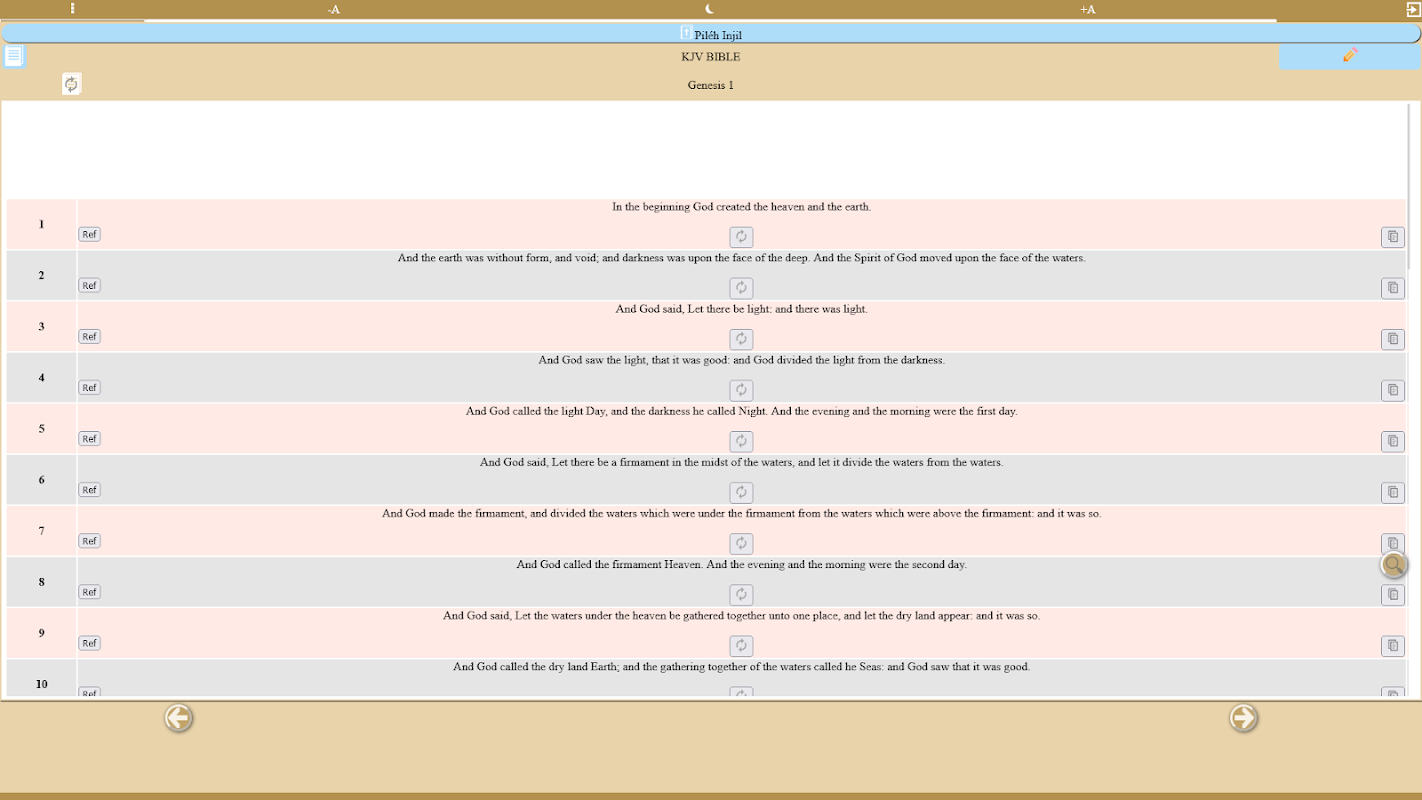This screenshot has width=1422, height=800.
Task: Go to previous chapter with left arrow
Action: tap(179, 718)
